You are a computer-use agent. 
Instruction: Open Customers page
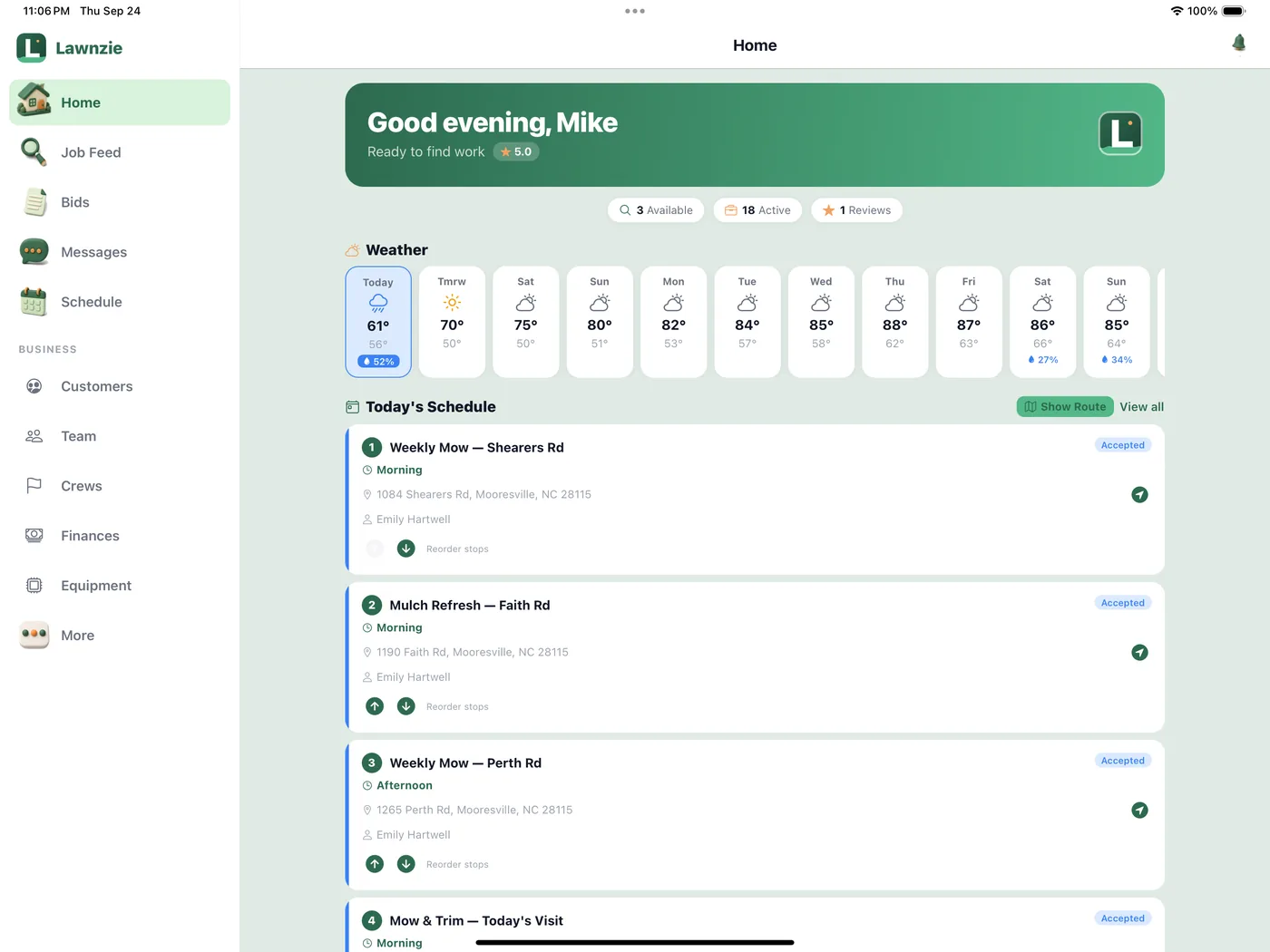120,386
